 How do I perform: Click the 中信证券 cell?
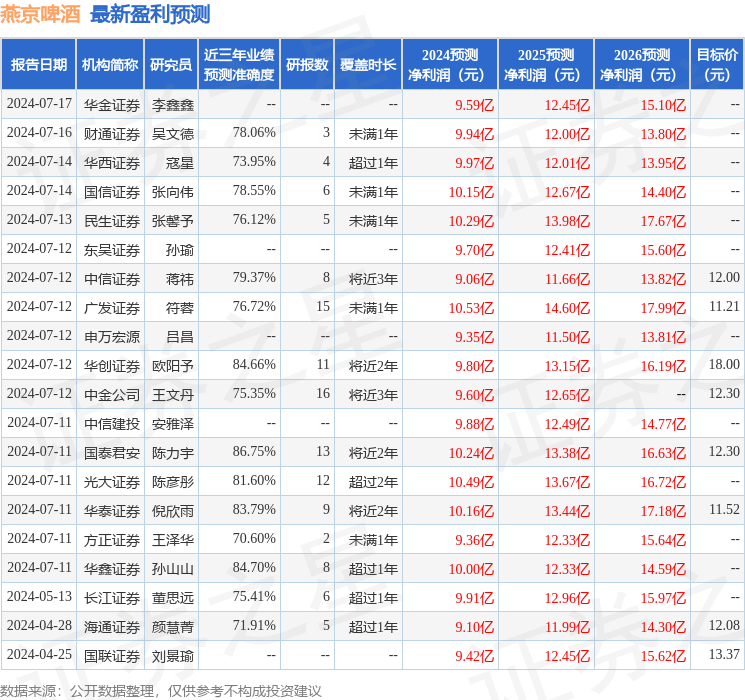click(112, 279)
